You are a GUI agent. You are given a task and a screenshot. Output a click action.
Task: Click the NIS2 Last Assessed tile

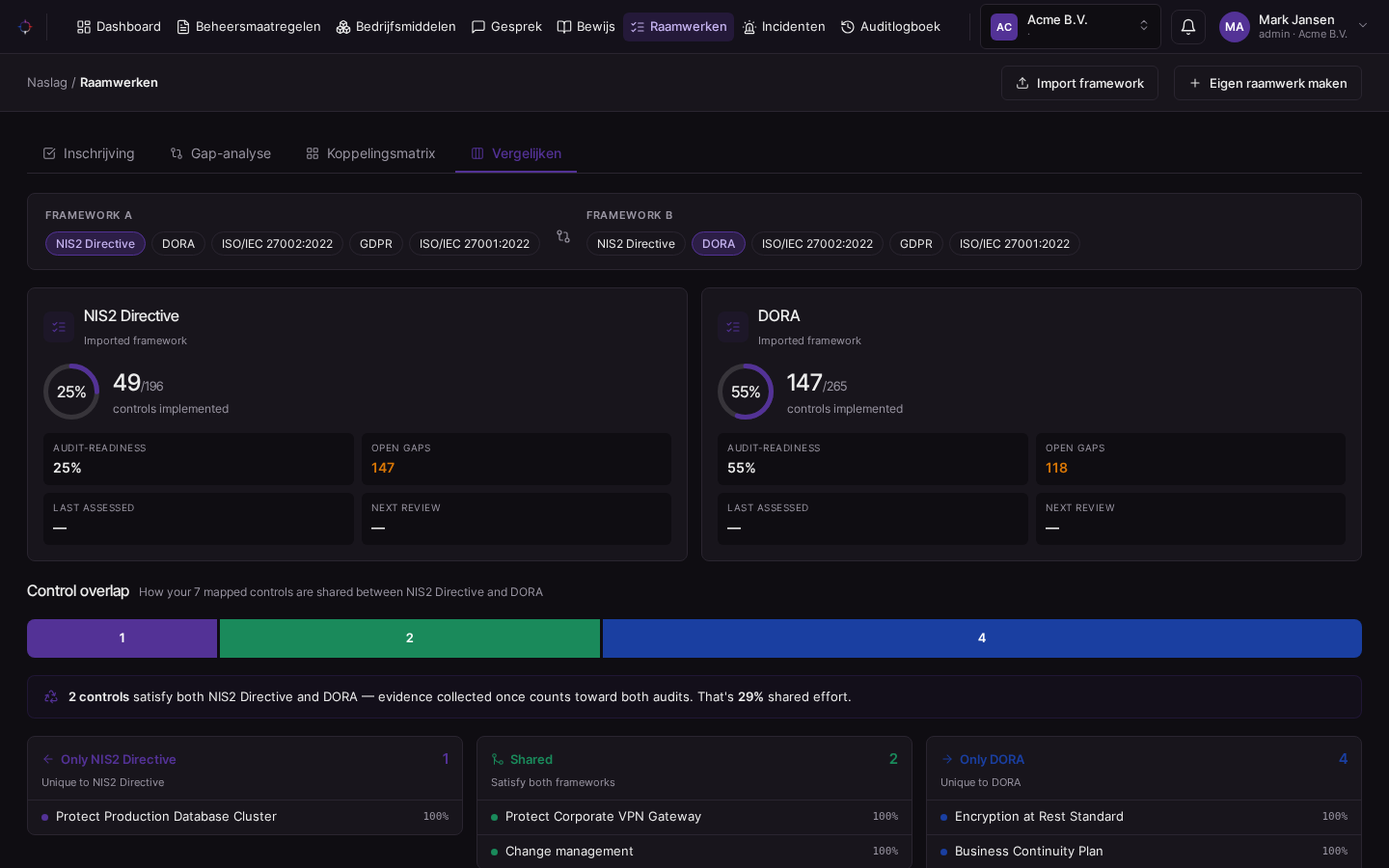point(199,519)
